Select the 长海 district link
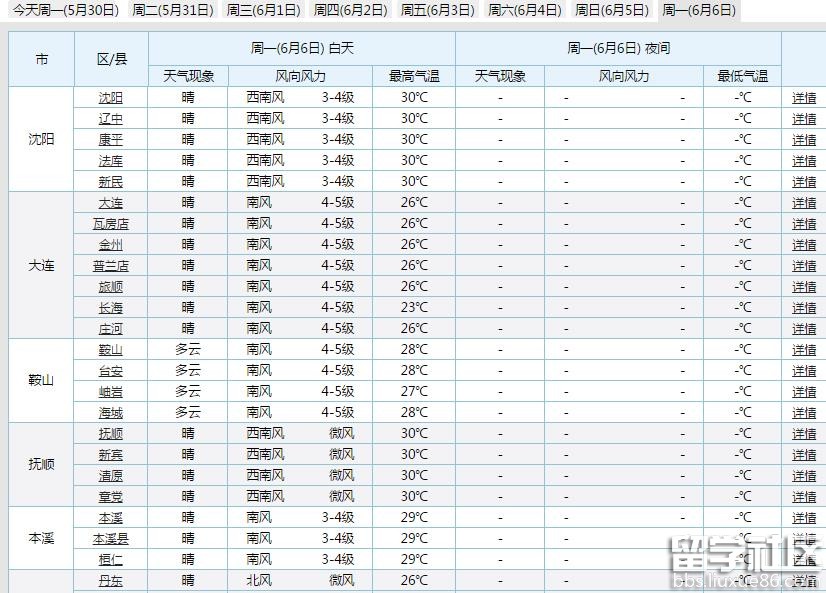The image size is (826, 593). [111, 308]
